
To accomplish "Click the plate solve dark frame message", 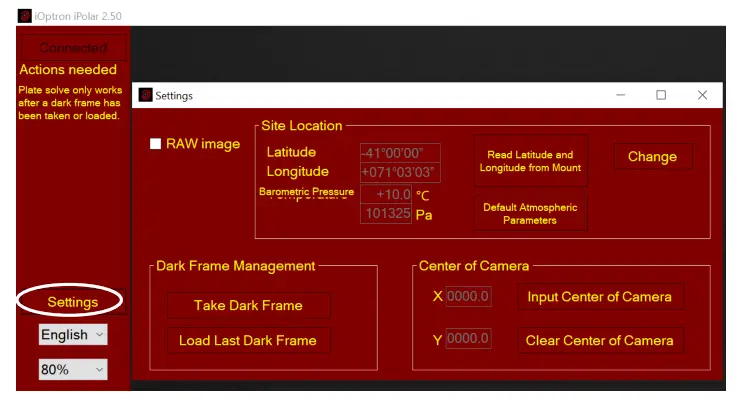I will 70,103.
